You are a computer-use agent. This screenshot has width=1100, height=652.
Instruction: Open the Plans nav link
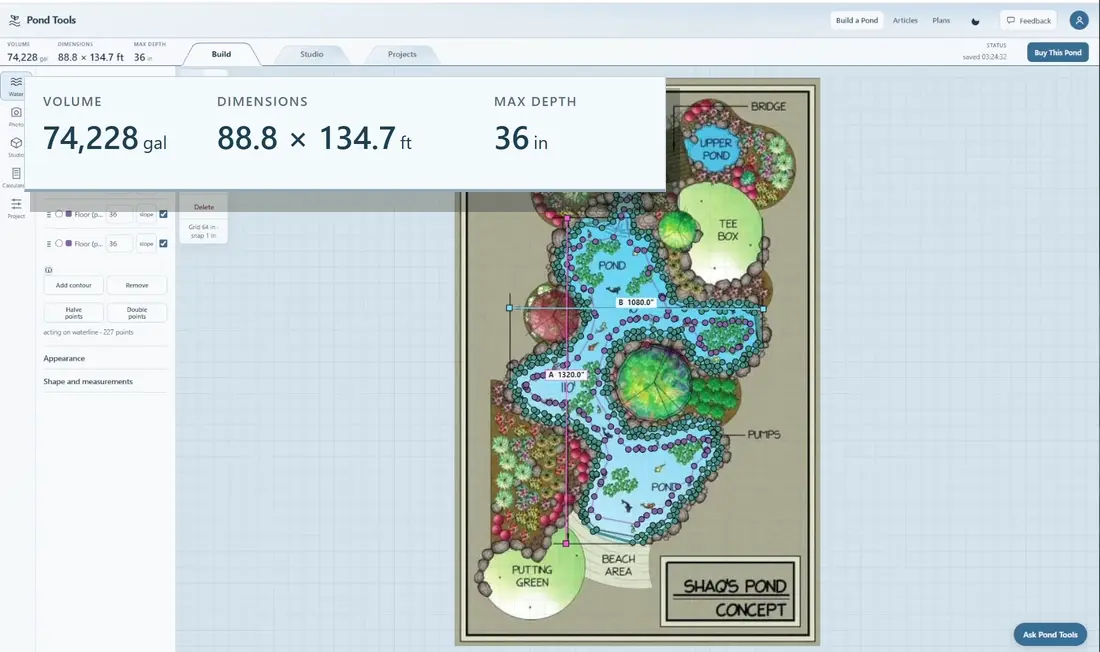point(941,20)
